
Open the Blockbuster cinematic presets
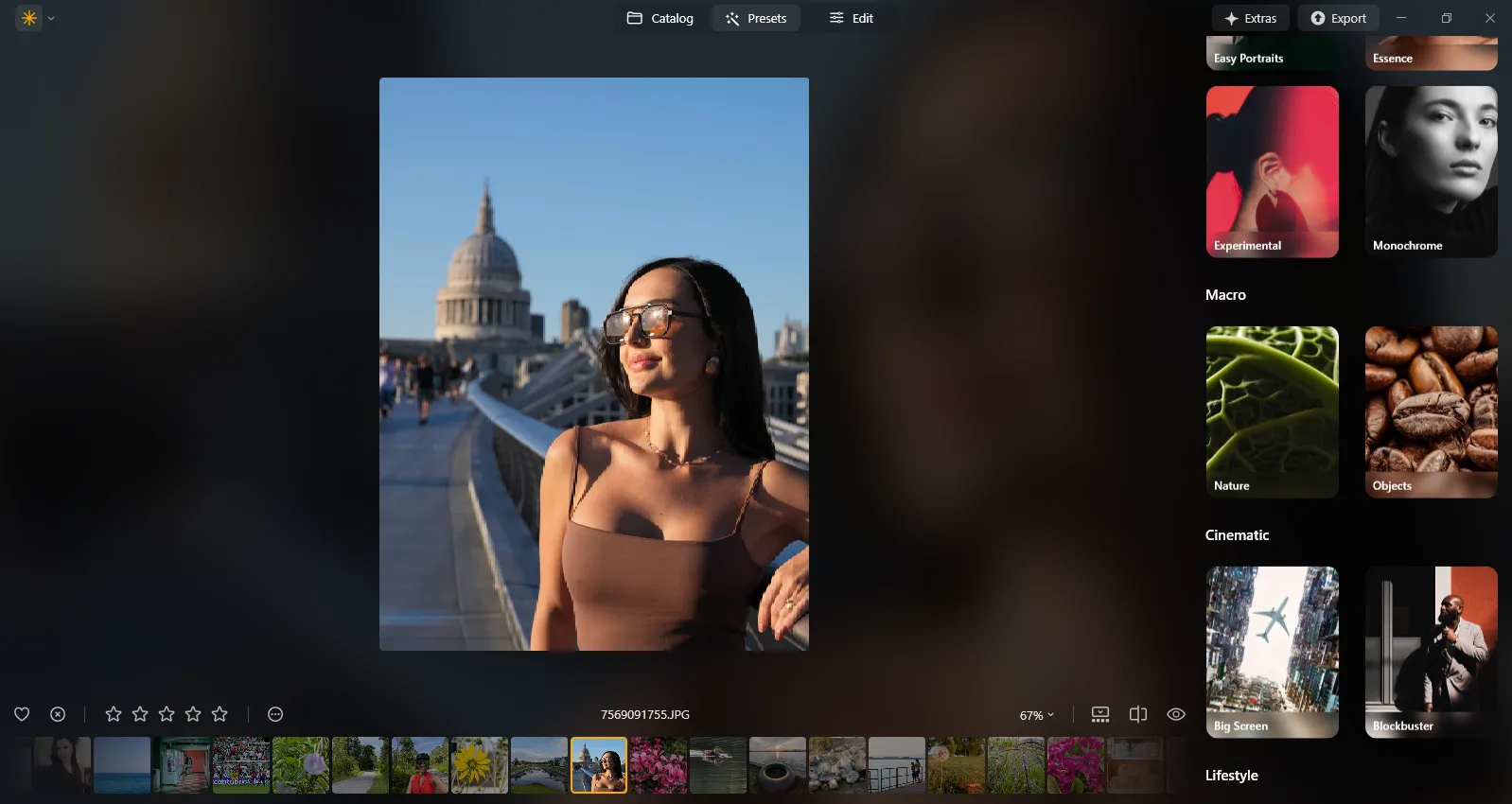pyautogui.click(x=1432, y=653)
